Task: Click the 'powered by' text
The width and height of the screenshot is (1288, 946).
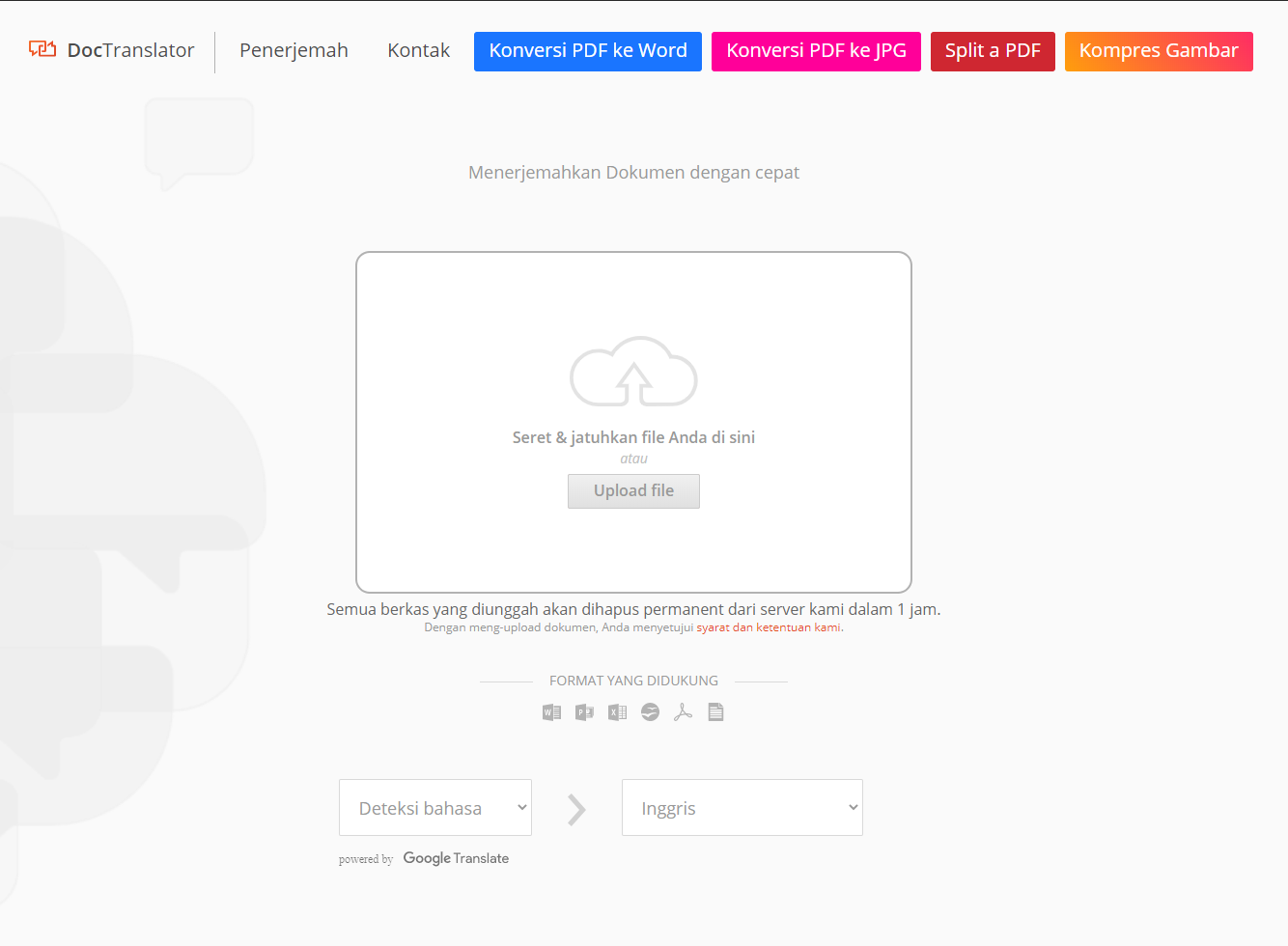Action: (x=366, y=859)
